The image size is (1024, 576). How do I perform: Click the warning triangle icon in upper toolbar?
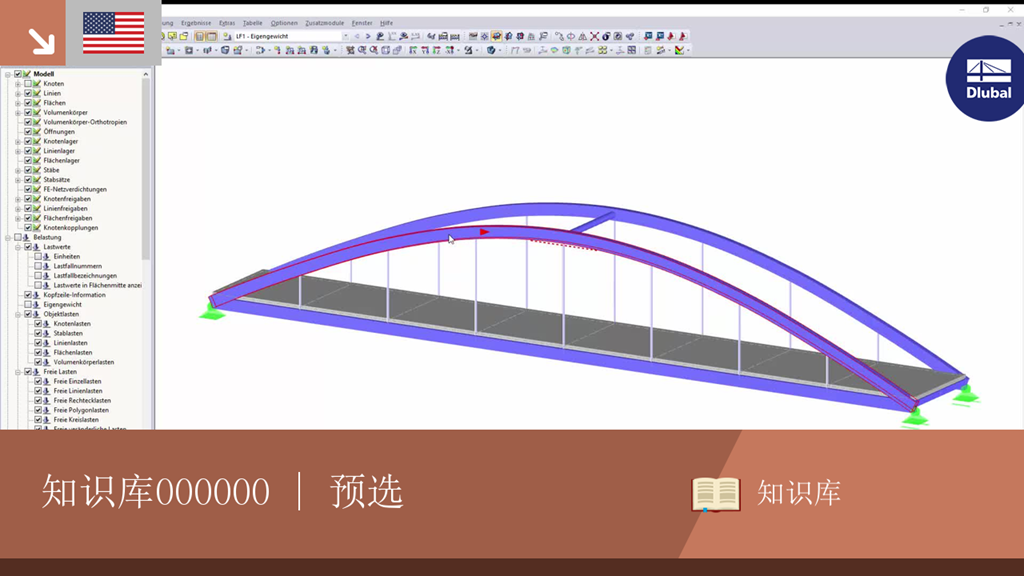coord(583,37)
